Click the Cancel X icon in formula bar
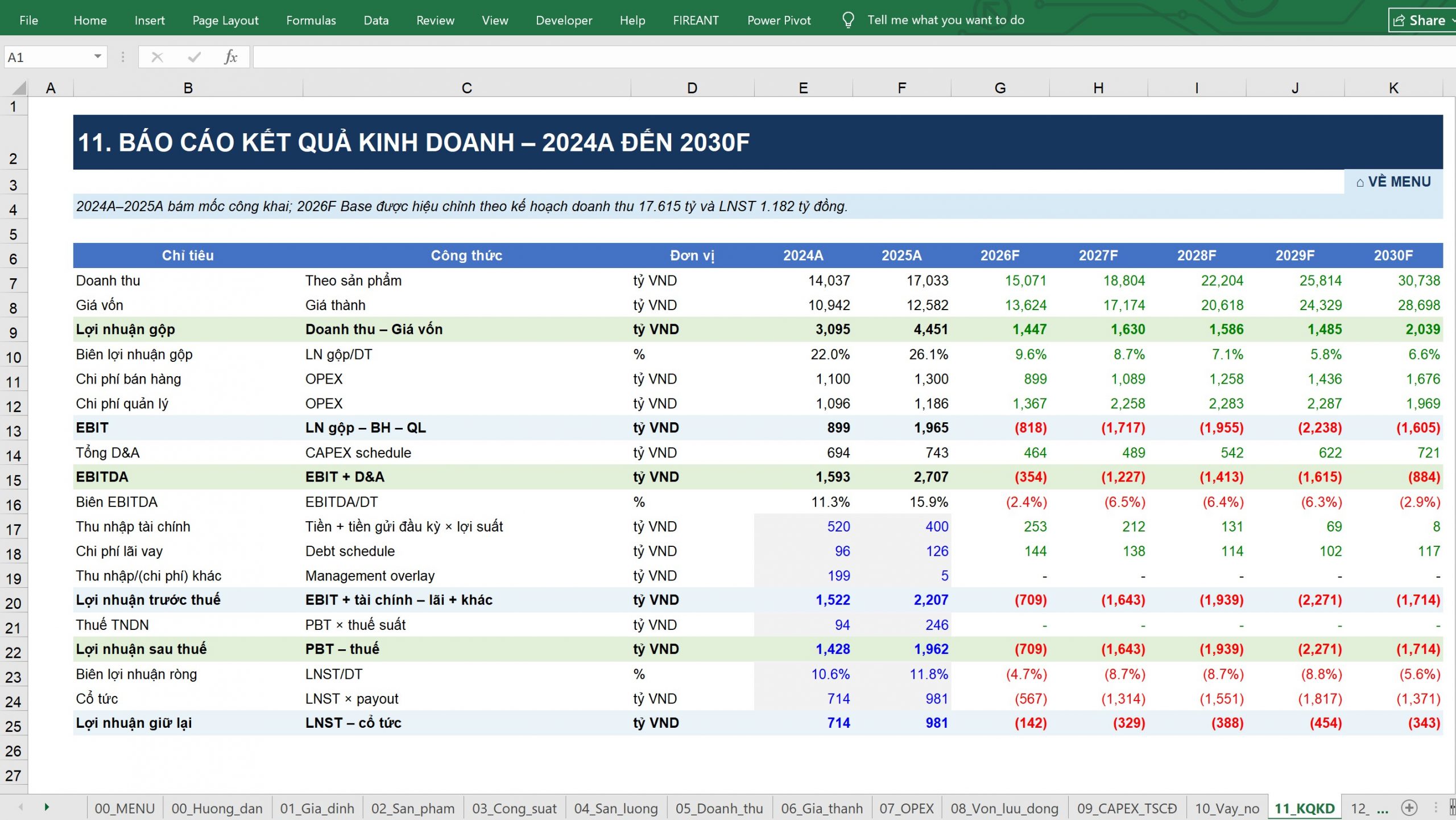1456x820 pixels. coord(158,57)
